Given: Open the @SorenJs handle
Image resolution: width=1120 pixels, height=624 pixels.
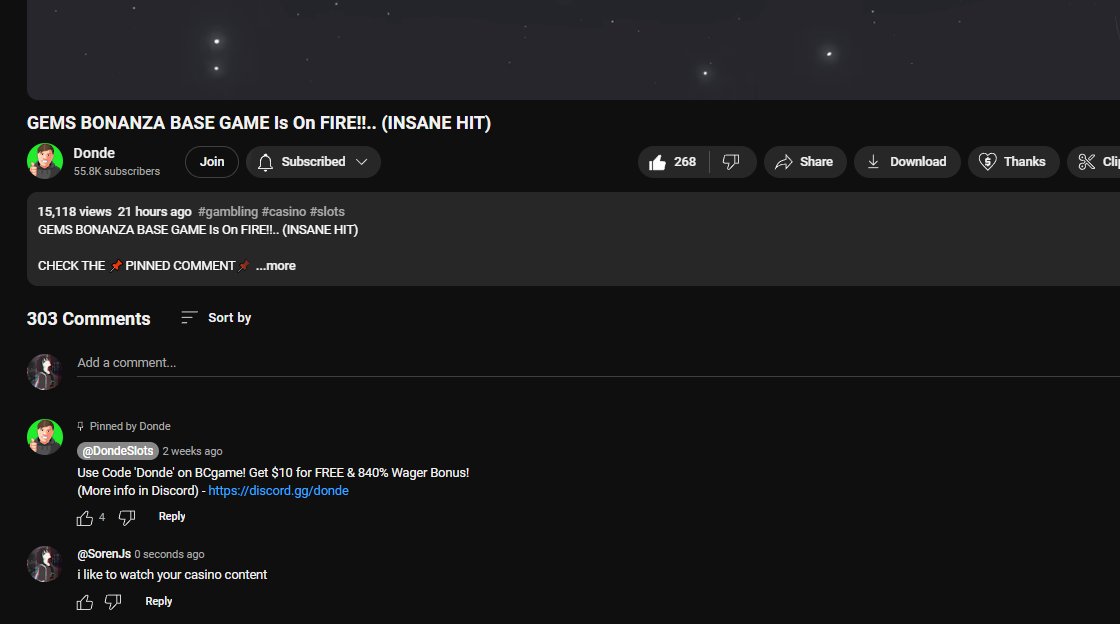Looking at the screenshot, I should [x=104, y=554].
